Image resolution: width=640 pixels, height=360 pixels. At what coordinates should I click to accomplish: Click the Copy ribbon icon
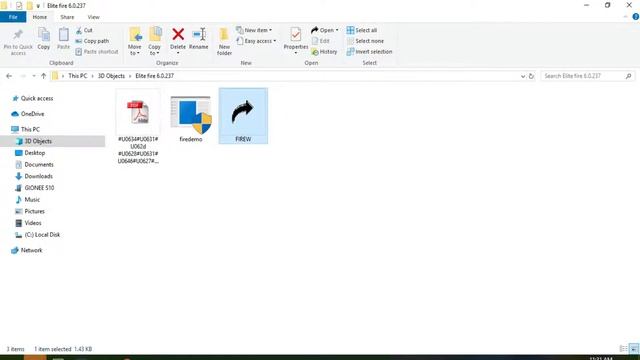[44, 39]
